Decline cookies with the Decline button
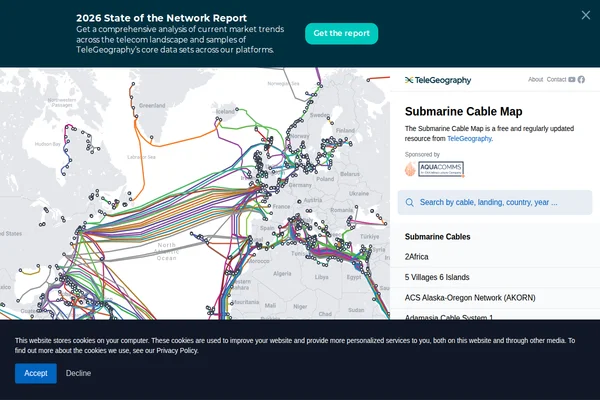Image resolution: width=600 pixels, height=400 pixels. click(78, 373)
